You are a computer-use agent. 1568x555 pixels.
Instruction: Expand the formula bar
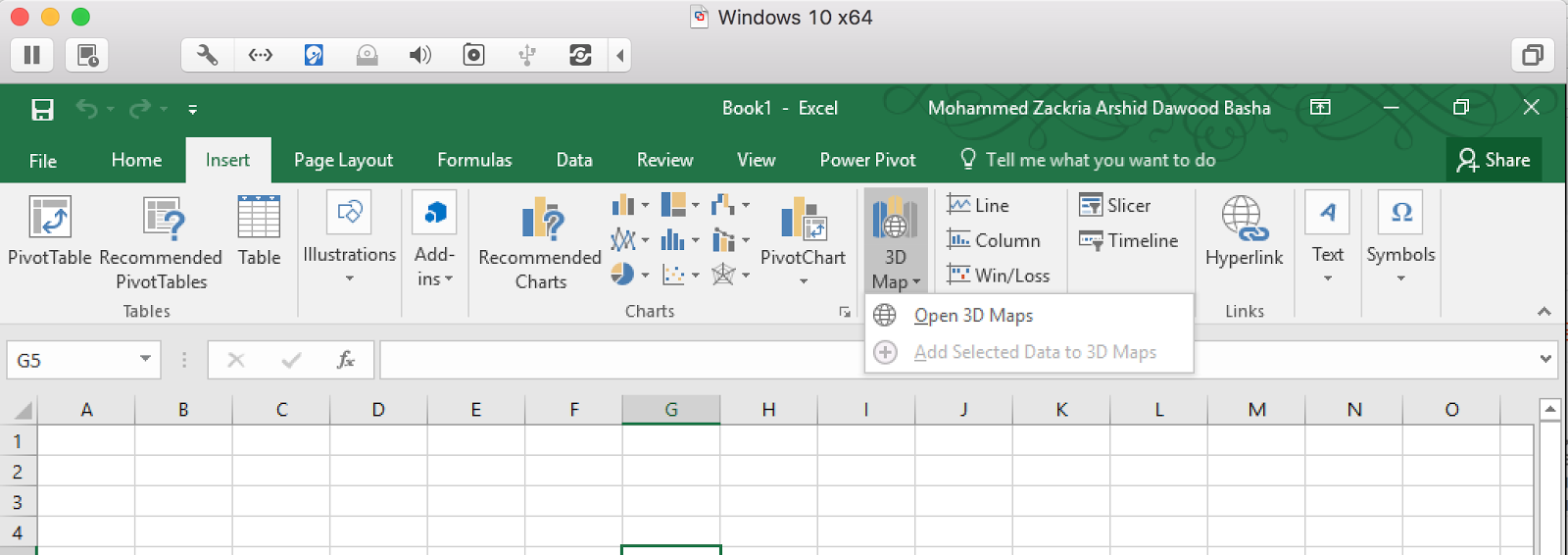pos(1545,359)
